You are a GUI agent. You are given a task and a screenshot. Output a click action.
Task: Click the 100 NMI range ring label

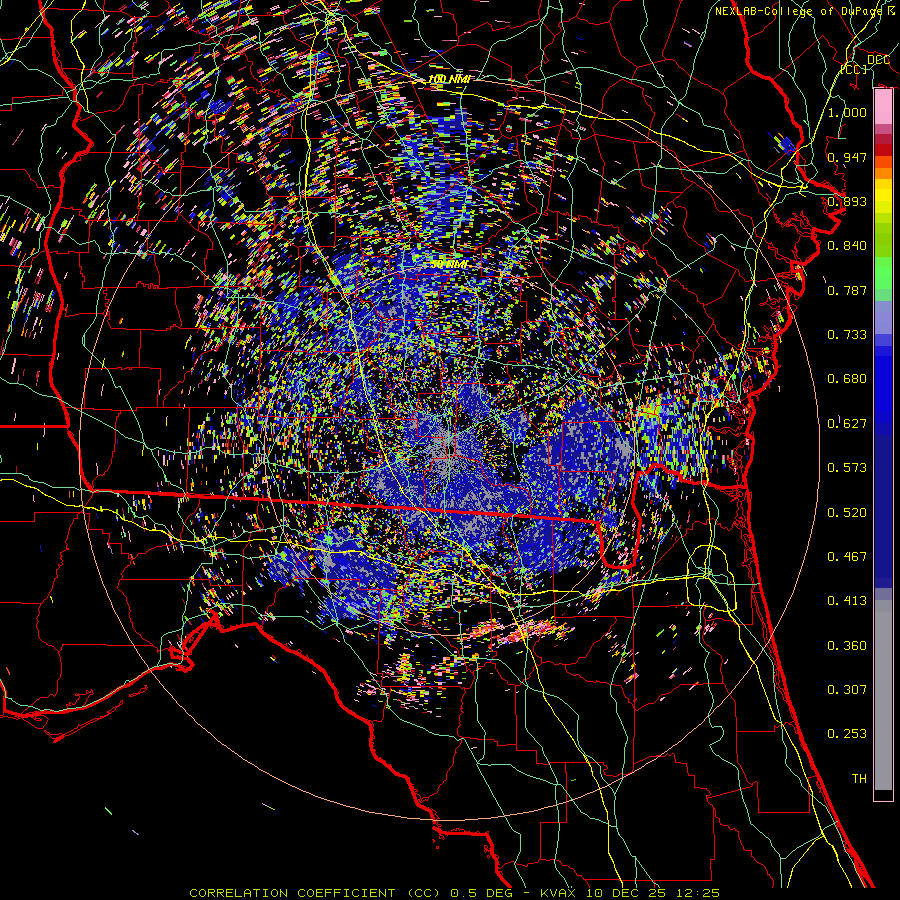[x=449, y=79]
